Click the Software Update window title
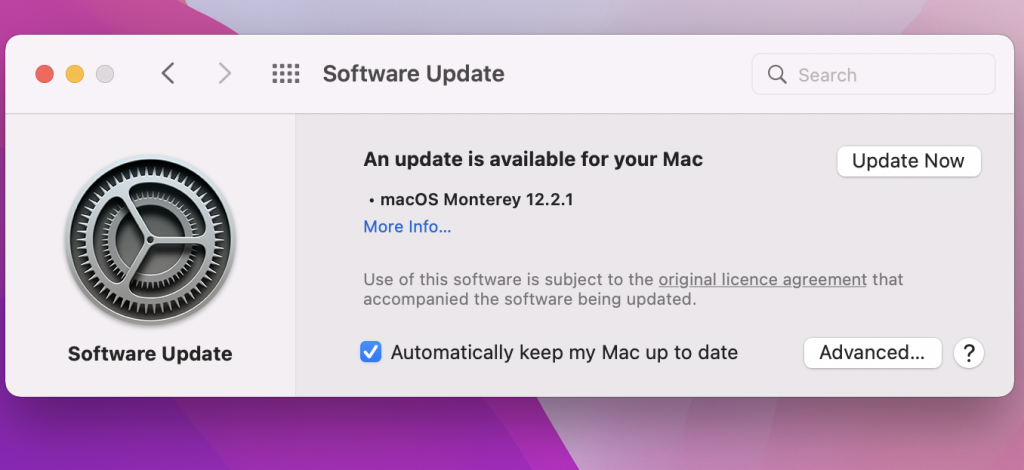 [413, 74]
